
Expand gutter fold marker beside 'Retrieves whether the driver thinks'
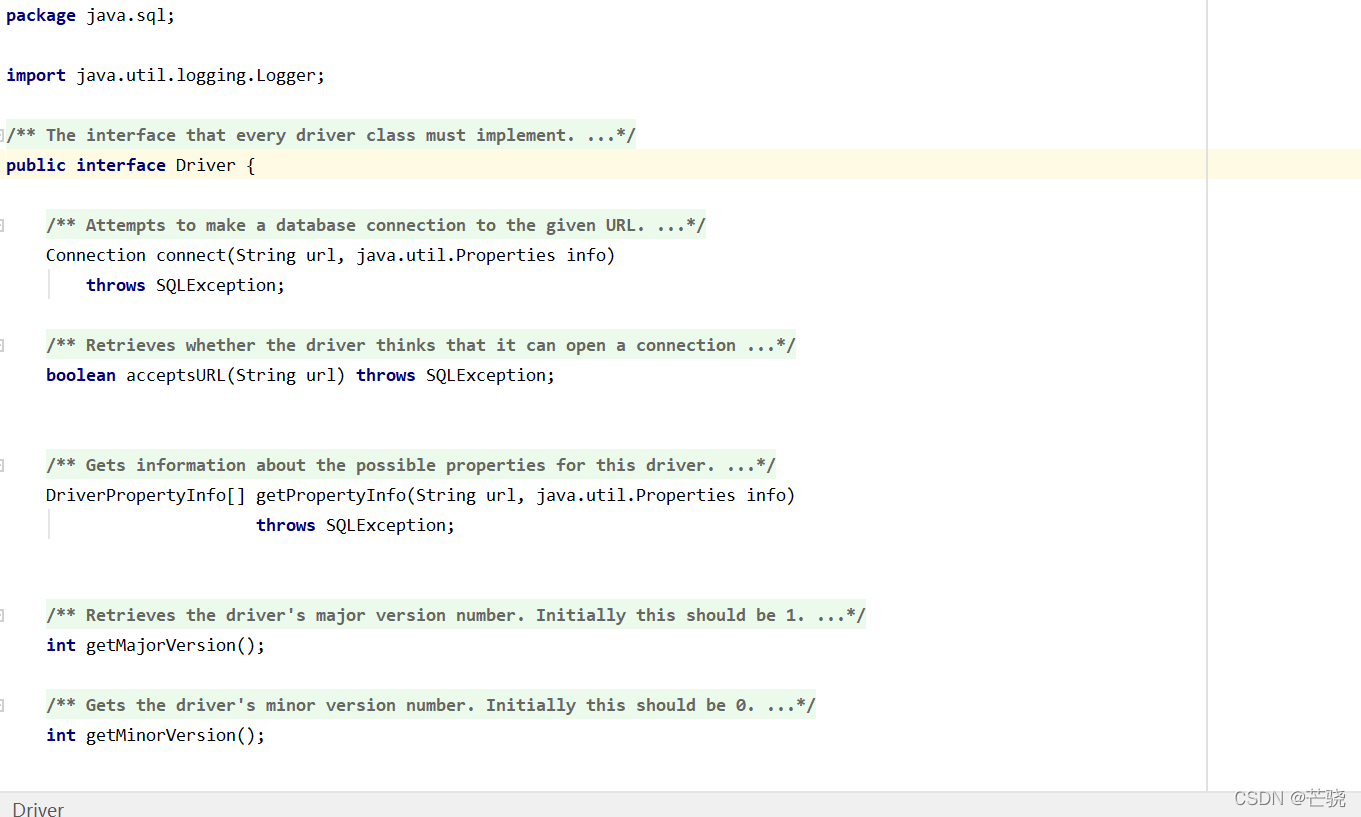click(x=2, y=345)
